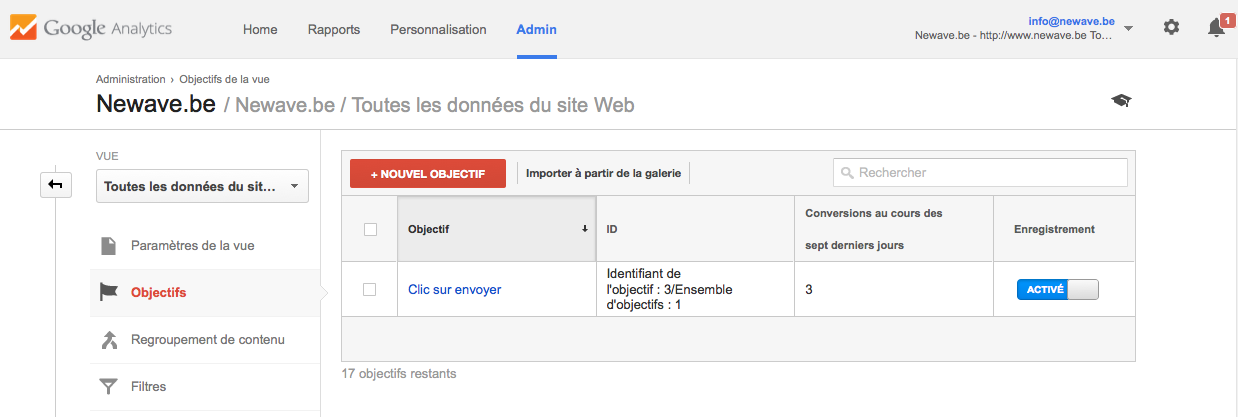Sort by the Objectif column header

[497, 229]
